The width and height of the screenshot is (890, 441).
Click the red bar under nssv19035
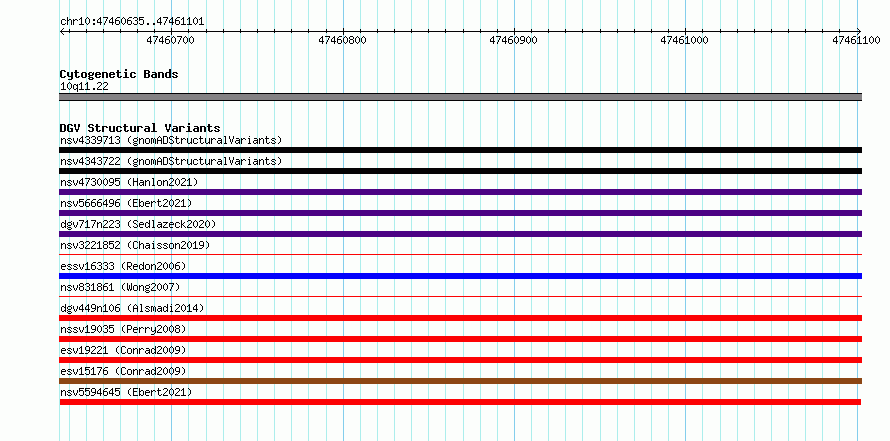tap(460, 339)
